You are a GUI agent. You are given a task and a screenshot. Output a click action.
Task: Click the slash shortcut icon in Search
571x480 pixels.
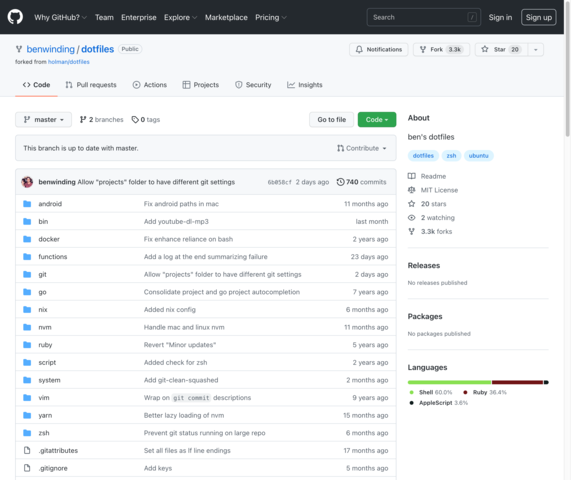tap(472, 17)
